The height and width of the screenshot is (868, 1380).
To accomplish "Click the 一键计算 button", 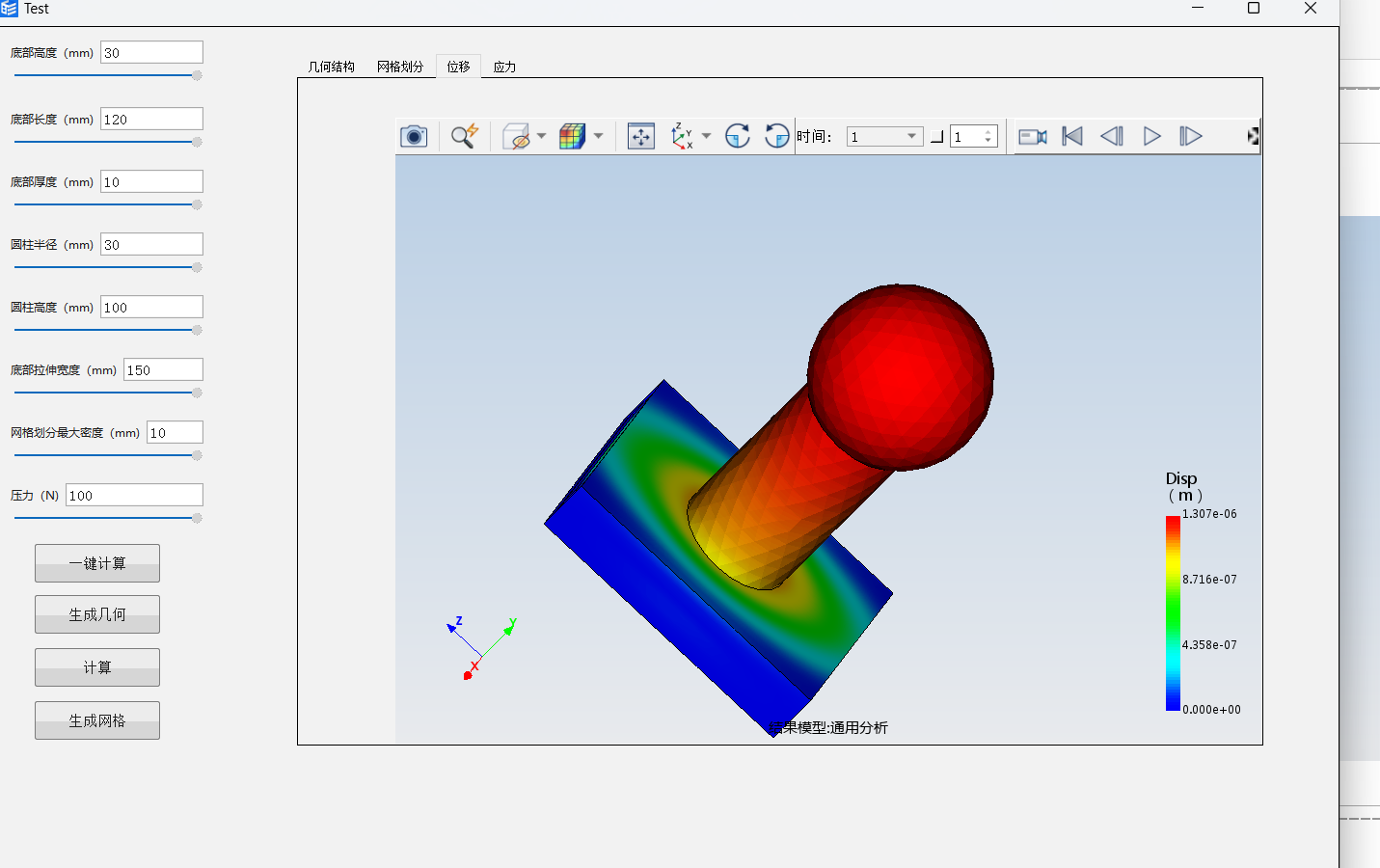I will [x=97, y=563].
